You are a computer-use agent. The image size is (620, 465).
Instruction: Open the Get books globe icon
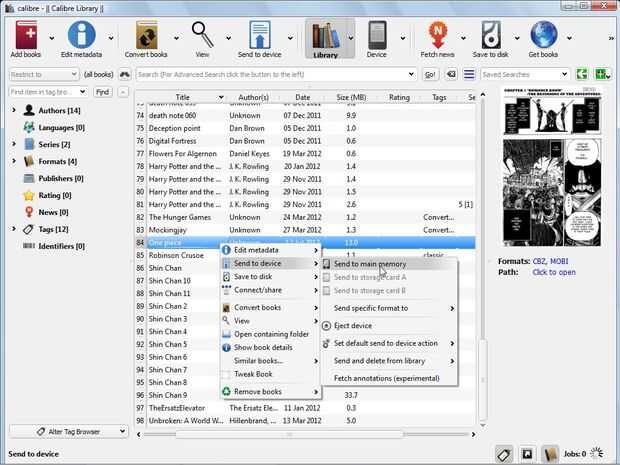click(x=543, y=35)
